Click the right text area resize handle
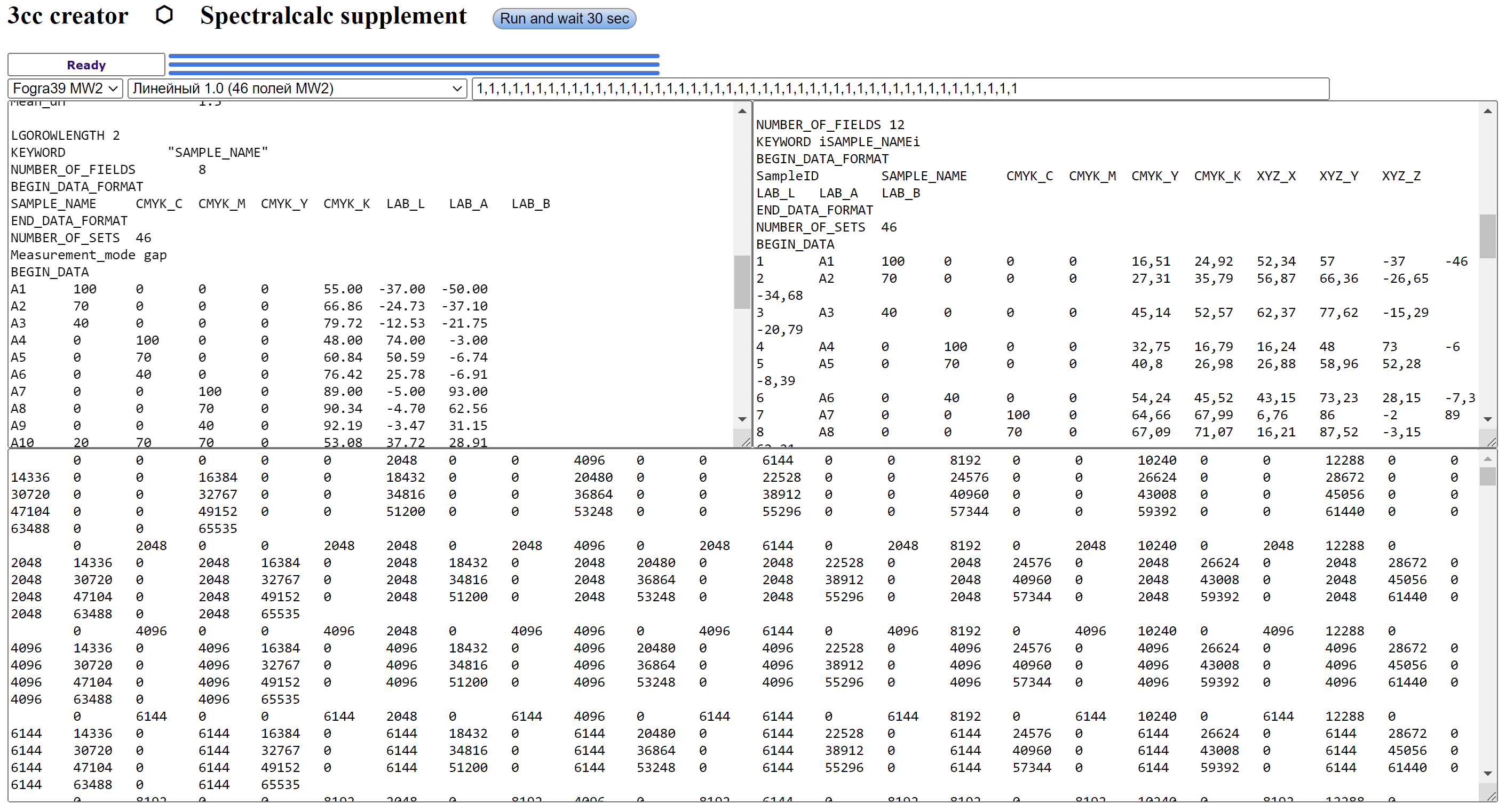This screenshot has height=812, width=1506. 1492,442
